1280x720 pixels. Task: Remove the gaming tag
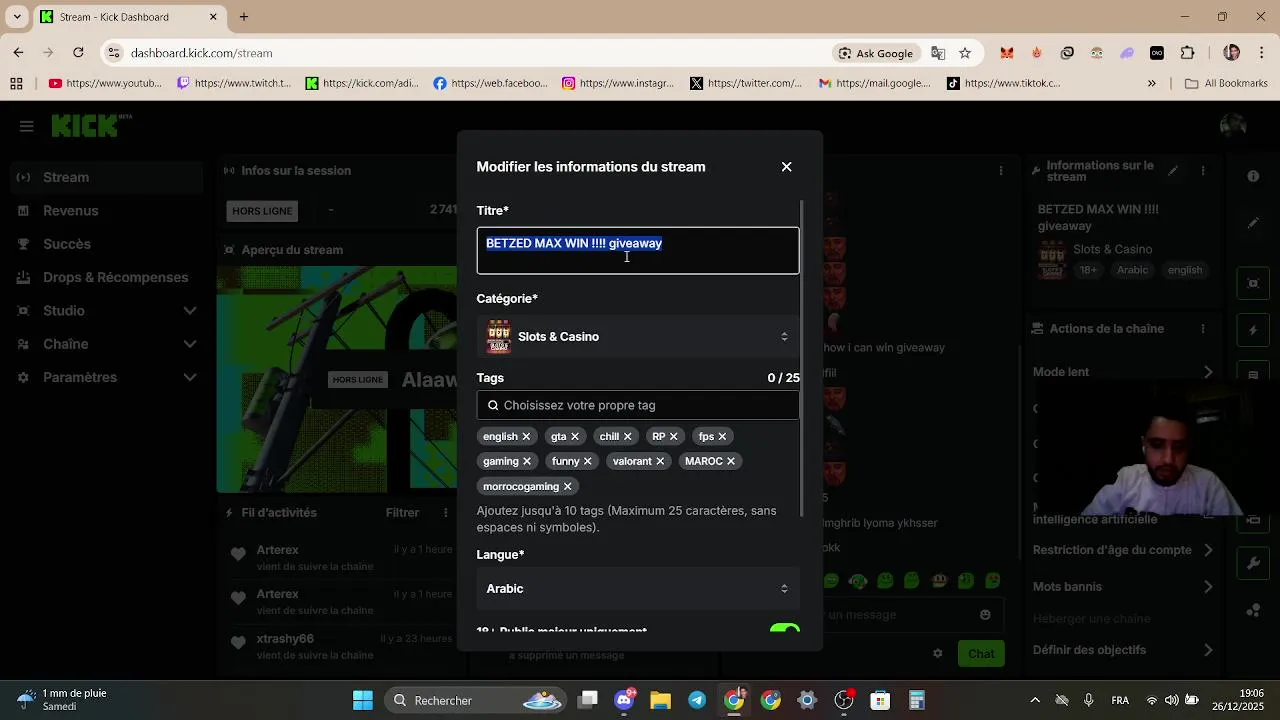[527, 461]
